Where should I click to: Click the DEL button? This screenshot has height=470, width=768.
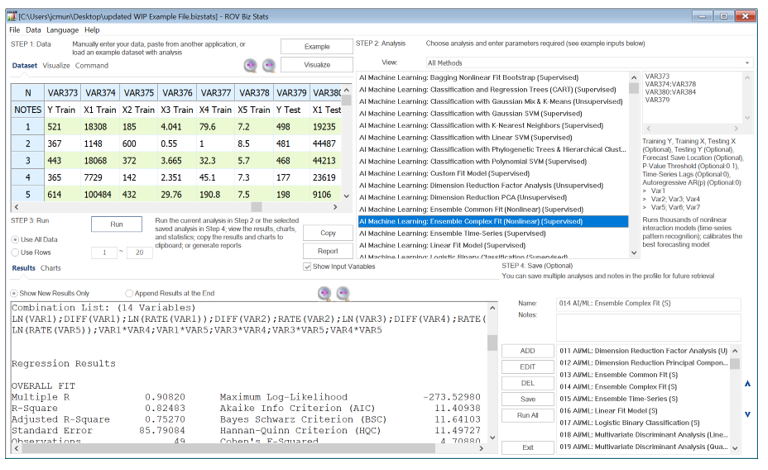point(528,383)
